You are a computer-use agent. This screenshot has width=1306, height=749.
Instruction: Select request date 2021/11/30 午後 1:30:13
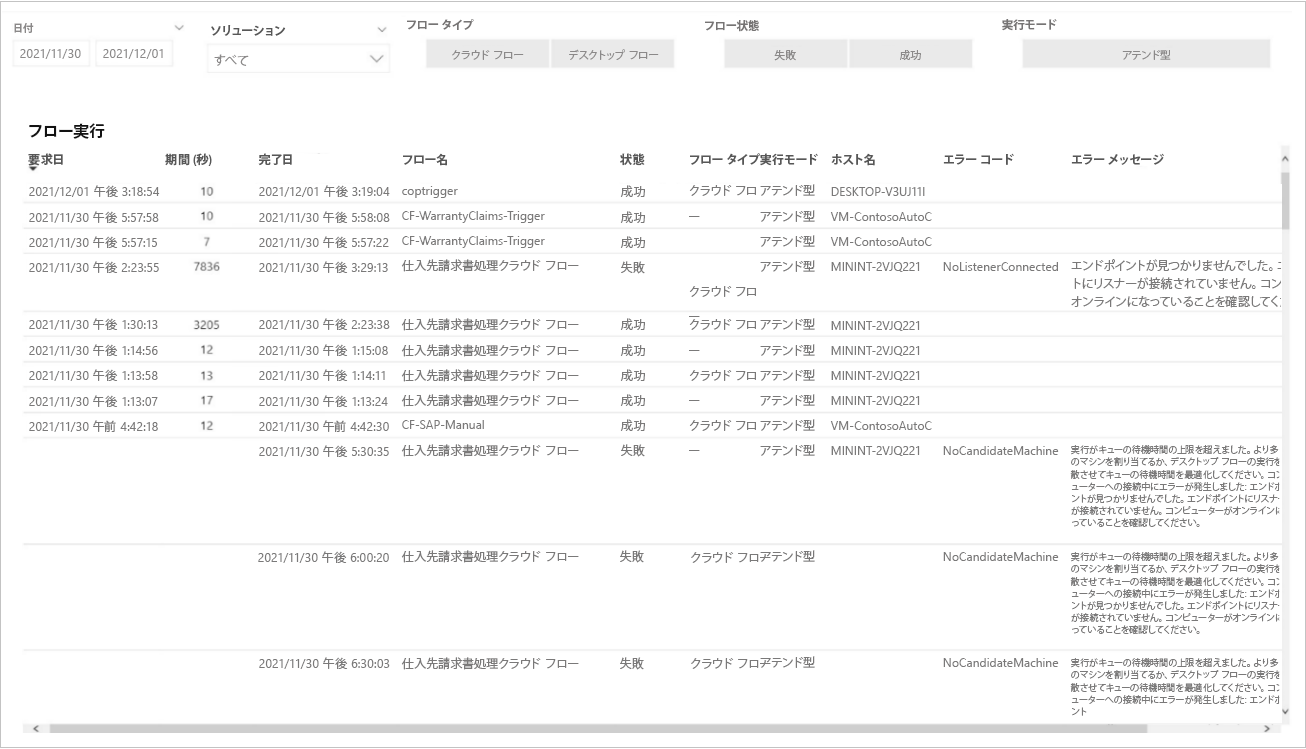[93, 324]
